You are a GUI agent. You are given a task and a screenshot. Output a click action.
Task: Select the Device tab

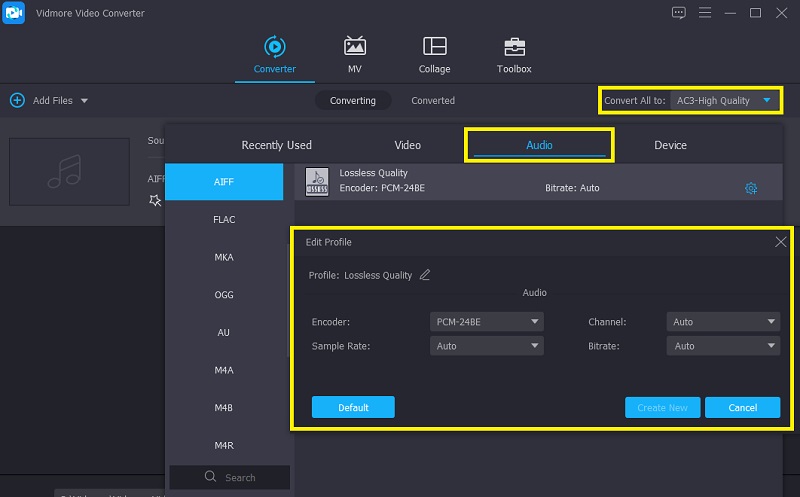click(x=670, y=145)
